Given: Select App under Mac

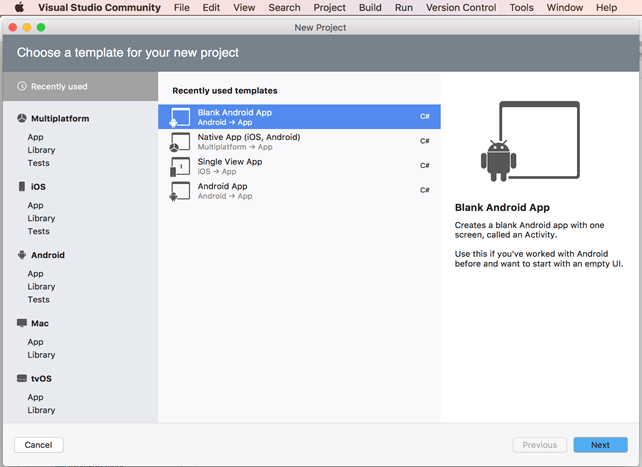Looking at the screenshot, I should tap(36, 342).
